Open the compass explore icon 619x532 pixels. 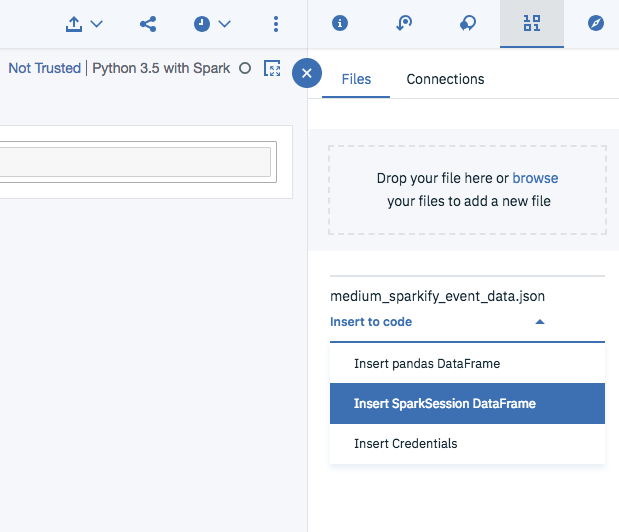point(596,23)
